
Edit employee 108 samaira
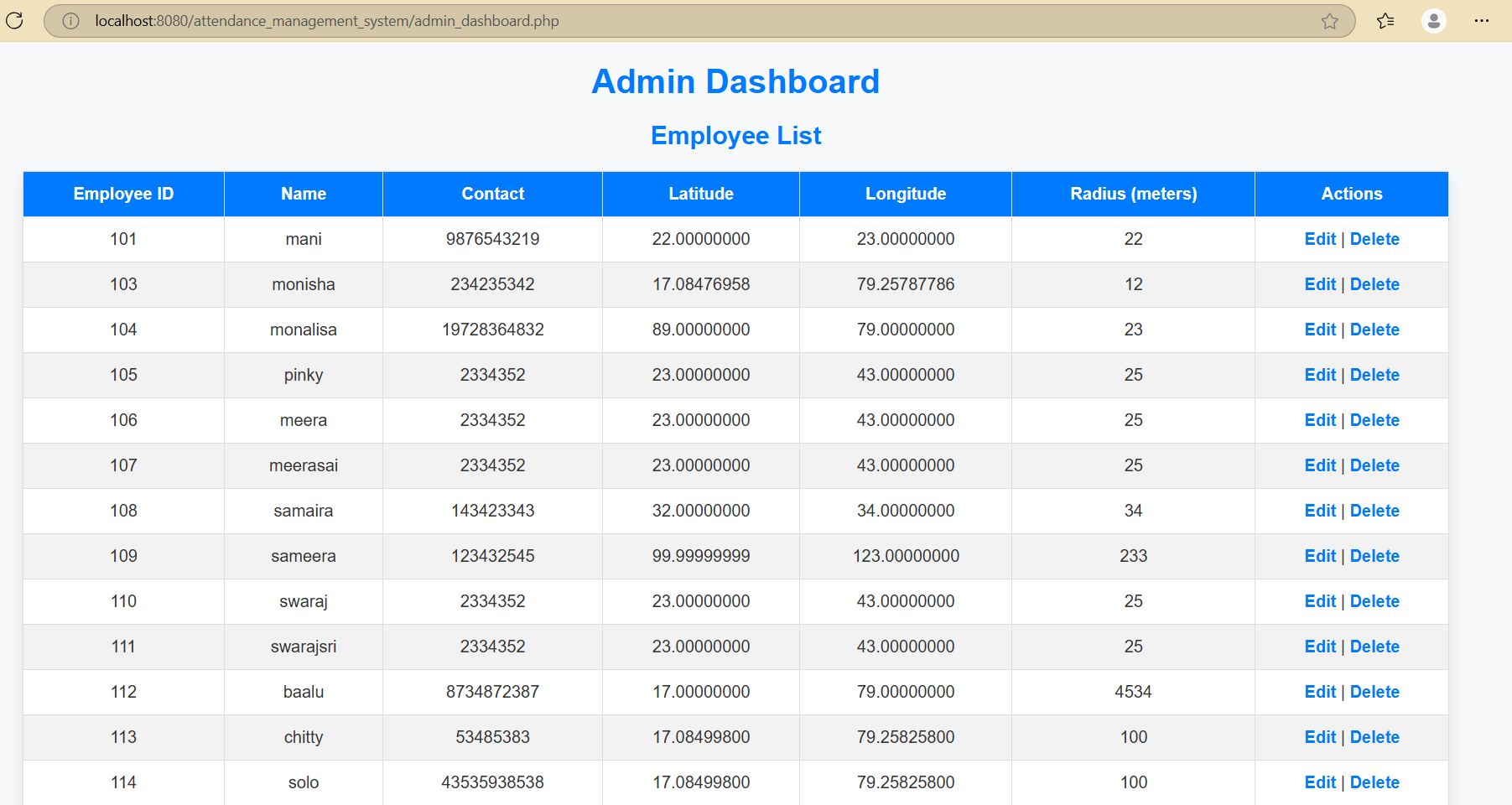click(x=1320, y=511)
